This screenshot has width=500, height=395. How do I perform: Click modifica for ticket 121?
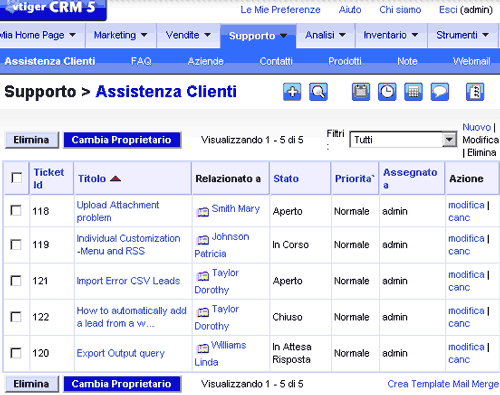(x=466, y=275)
